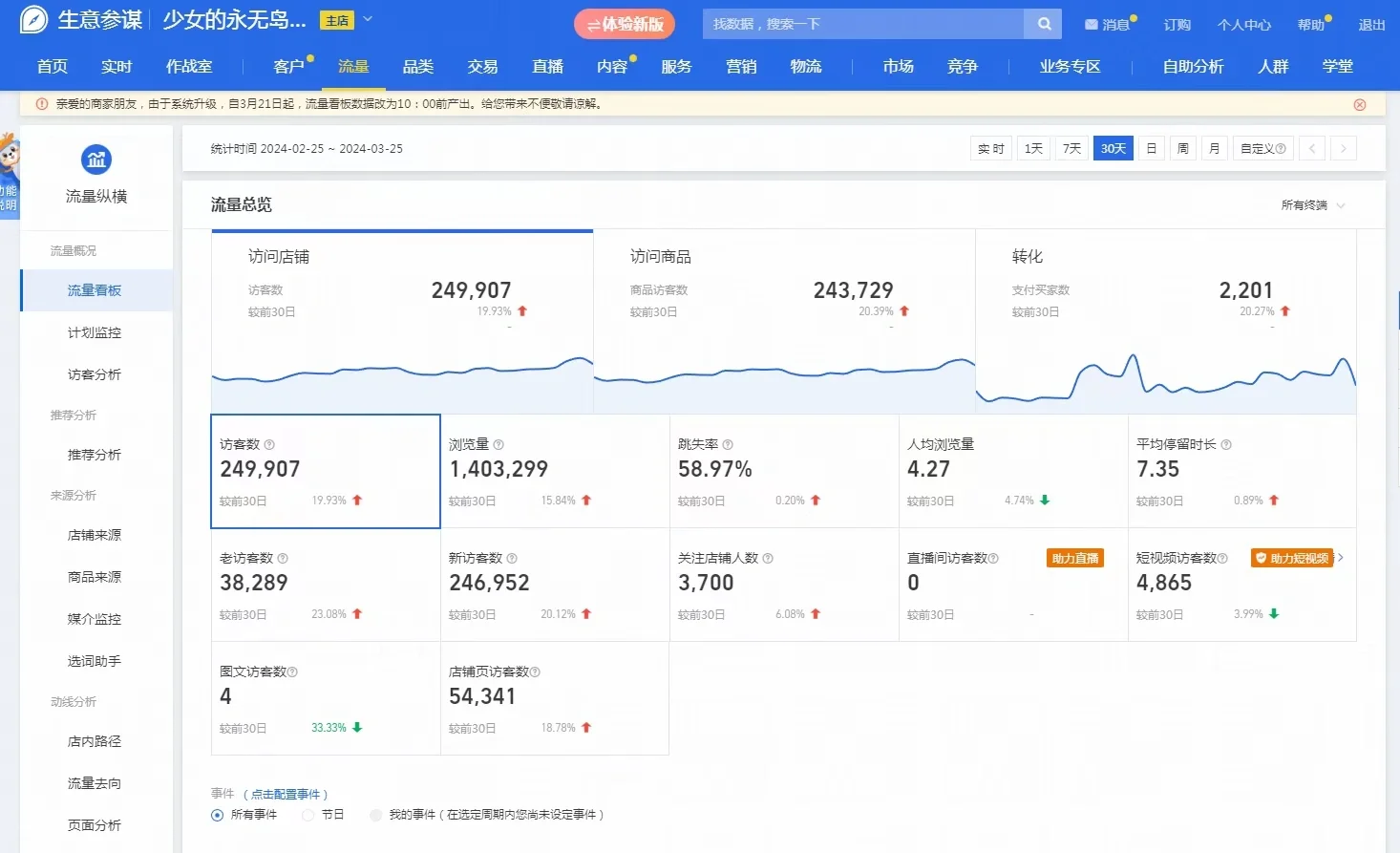This screenshot has height=853, width=1400.
Task: Select the 所有事件 radio button
Action: [218, 815]
